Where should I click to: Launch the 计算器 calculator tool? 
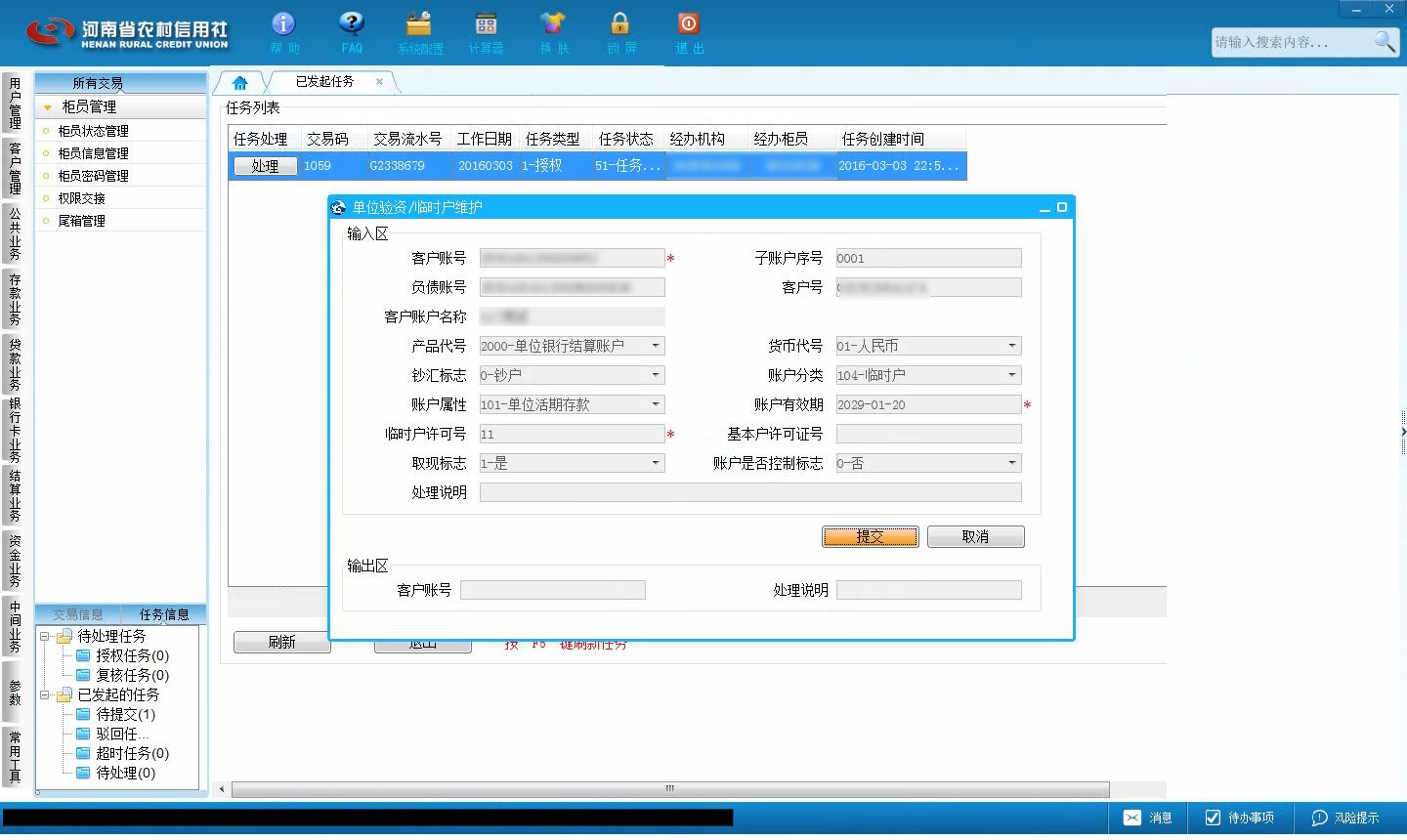coord(486,32)
